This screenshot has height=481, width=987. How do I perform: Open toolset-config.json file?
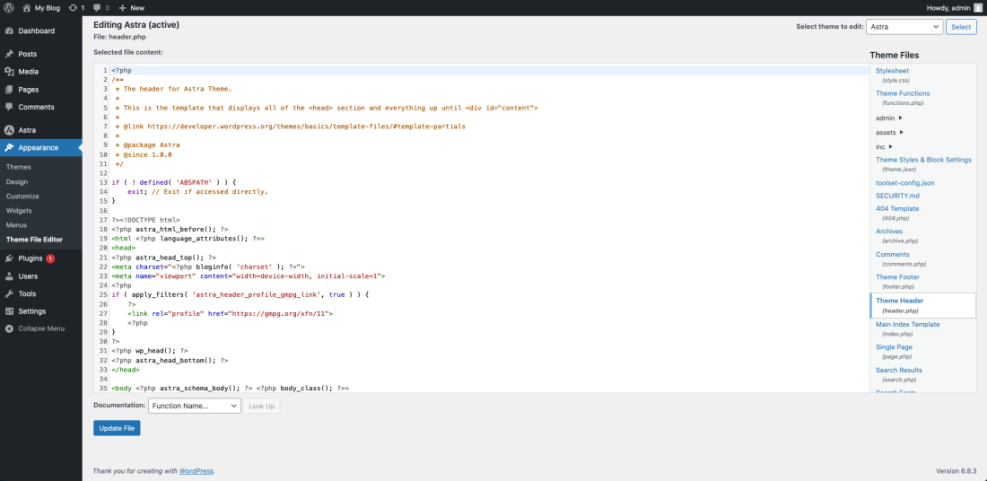(x=905, y=183)
